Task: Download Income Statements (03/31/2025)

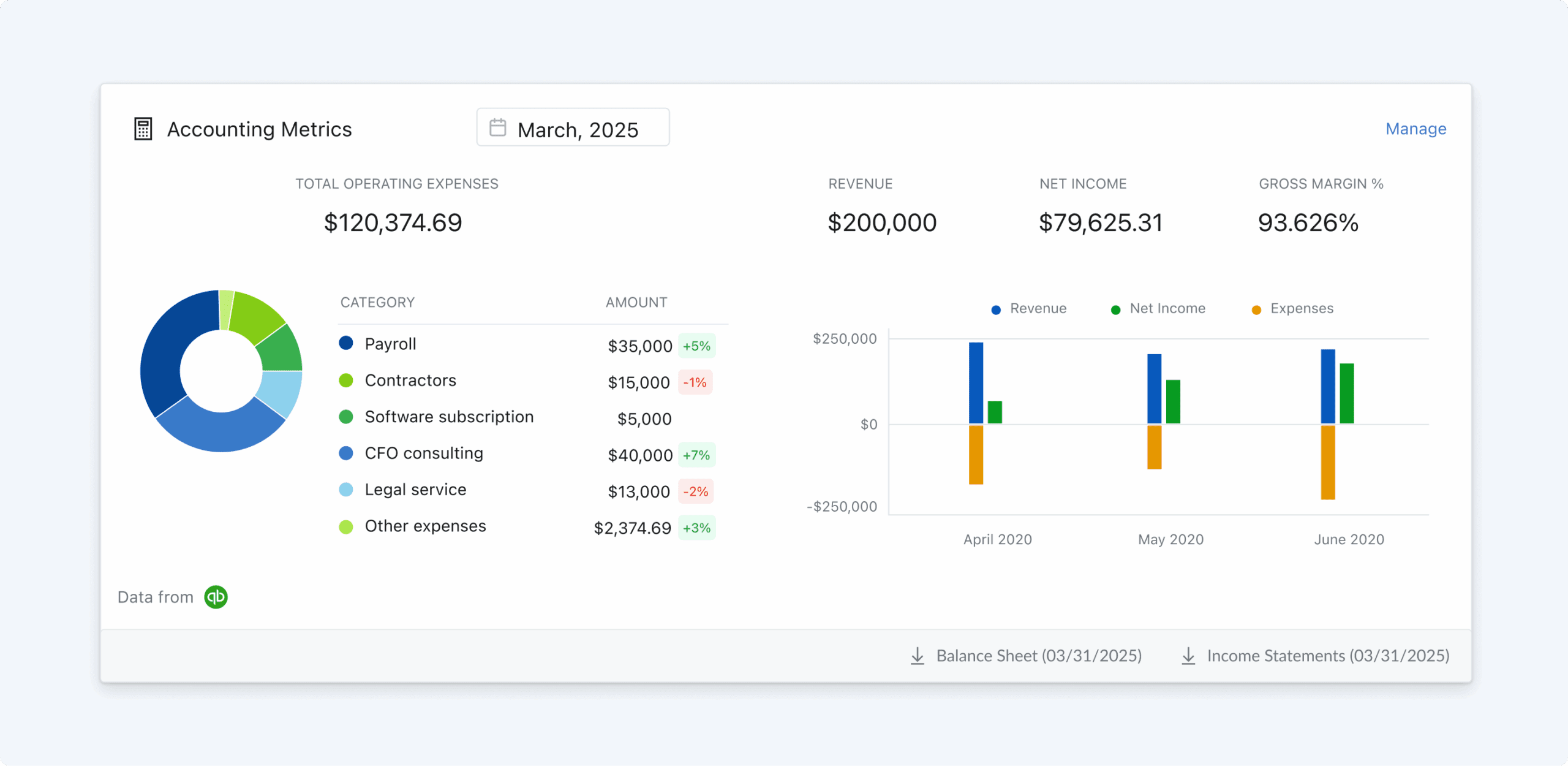Action: [x=1327, y=656]
